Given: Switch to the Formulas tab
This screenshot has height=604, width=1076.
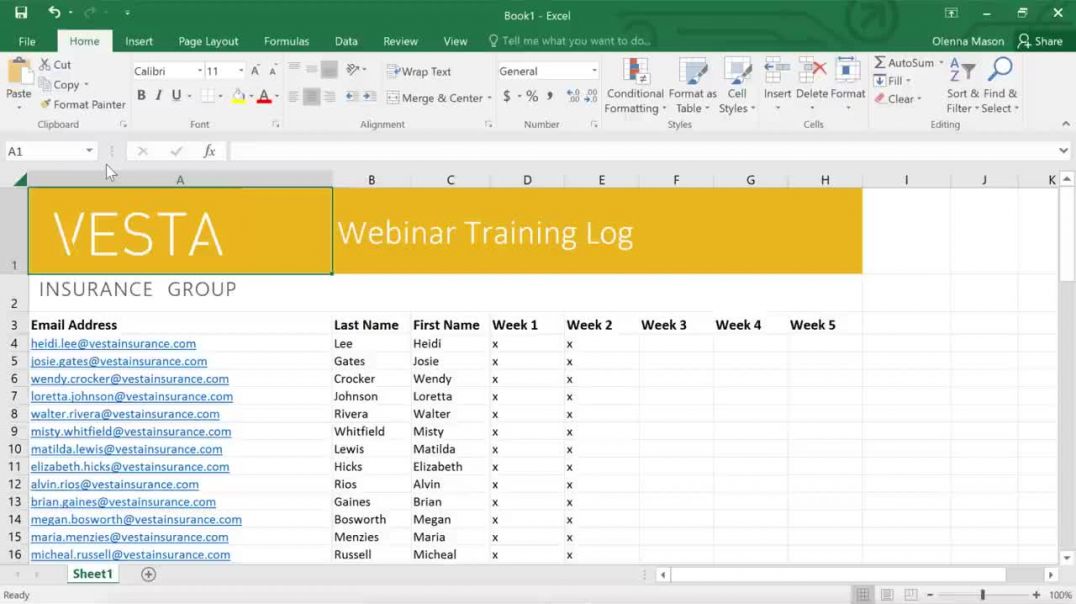Looking at the screenshot, I should (286, 41).
